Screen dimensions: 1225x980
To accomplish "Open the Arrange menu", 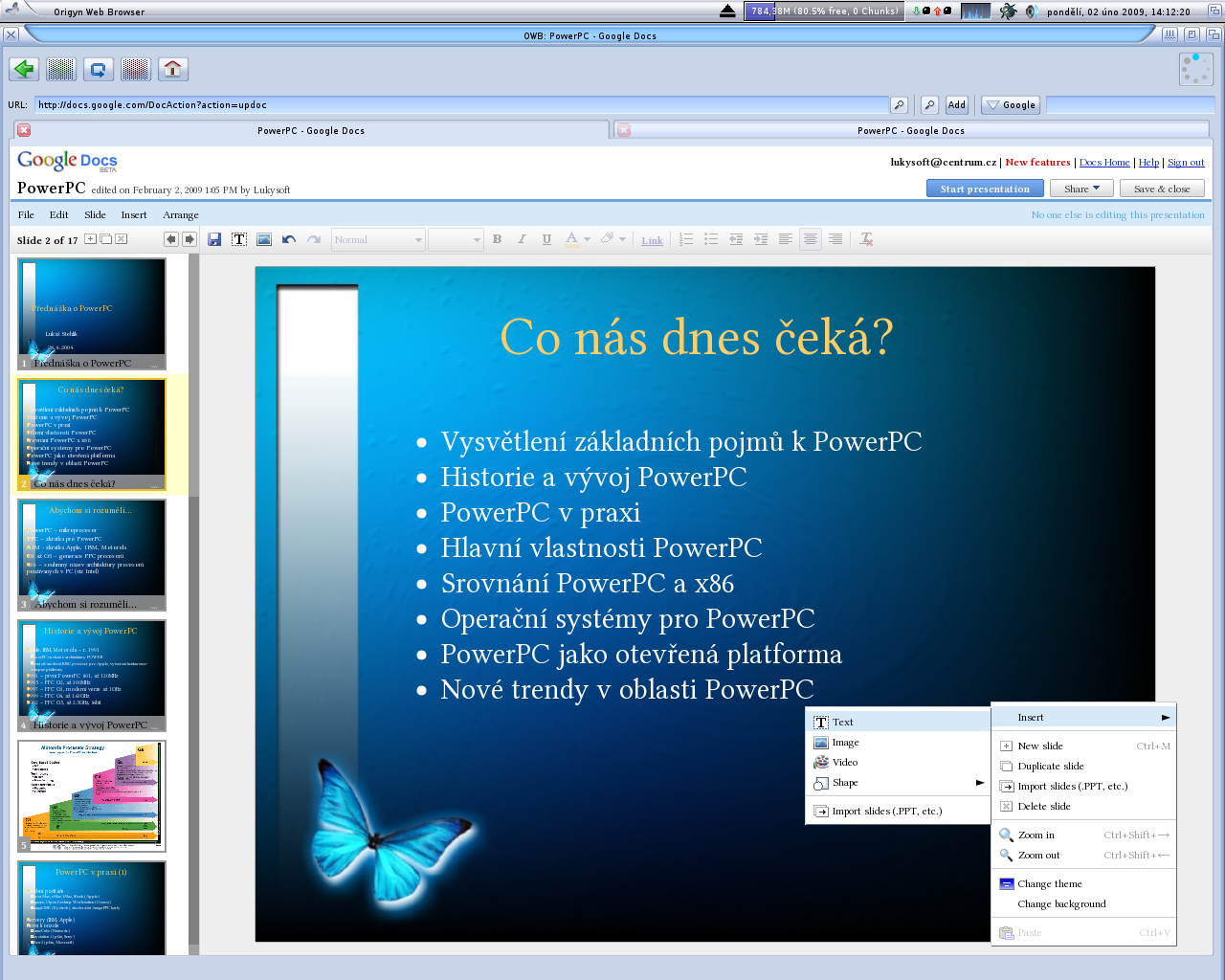I will (x=181, y=215).
